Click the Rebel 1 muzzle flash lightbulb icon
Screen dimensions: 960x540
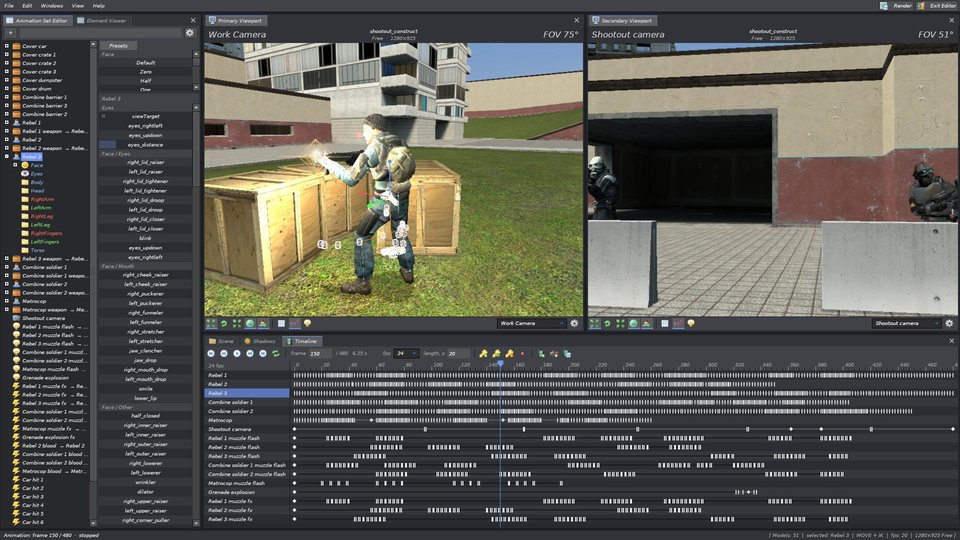pos(17,327)
